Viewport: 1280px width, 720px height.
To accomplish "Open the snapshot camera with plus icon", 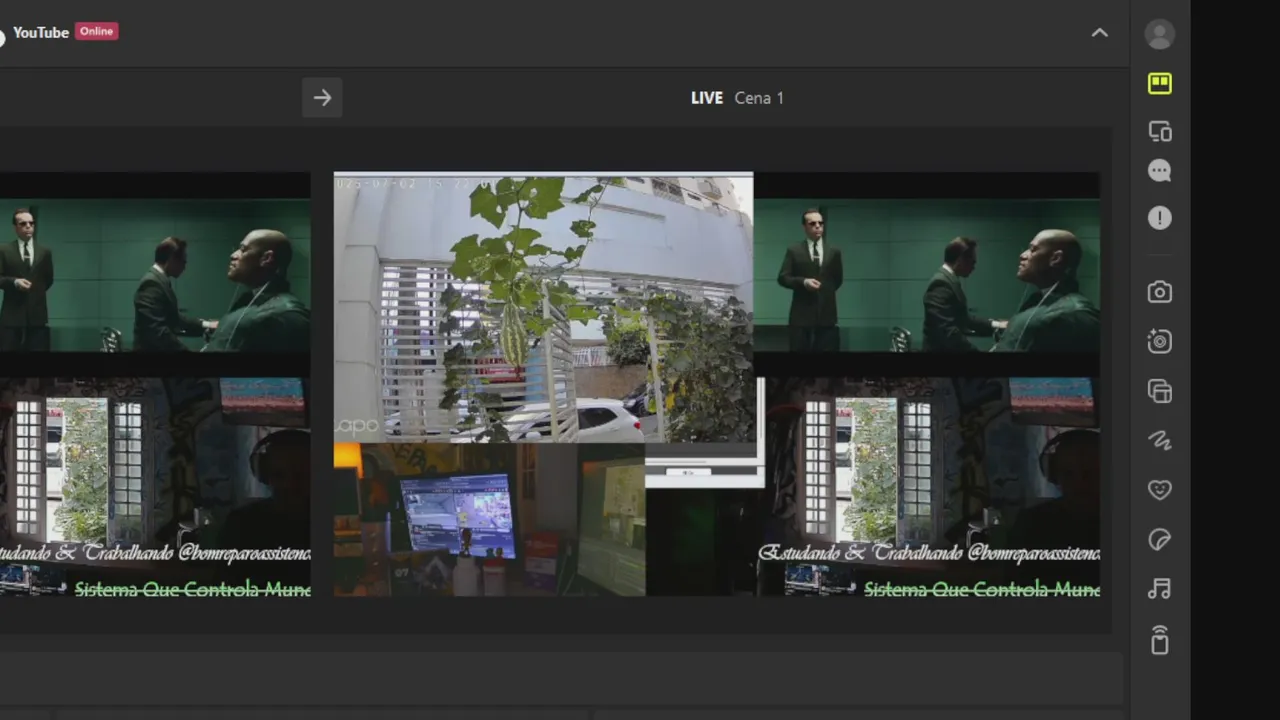I will pyautogui.click(x=1160, y=342).
